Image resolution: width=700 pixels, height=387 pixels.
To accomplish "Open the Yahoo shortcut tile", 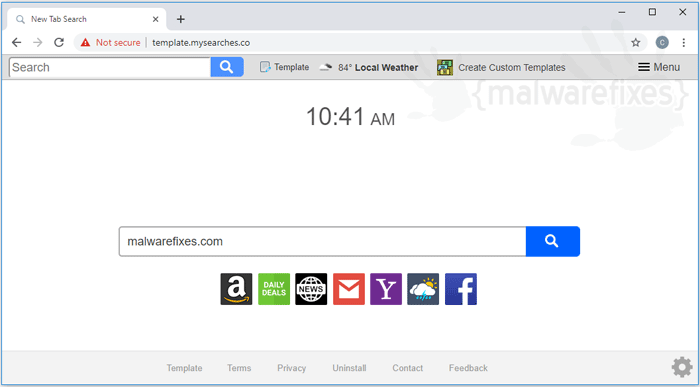I will point(386,289).
